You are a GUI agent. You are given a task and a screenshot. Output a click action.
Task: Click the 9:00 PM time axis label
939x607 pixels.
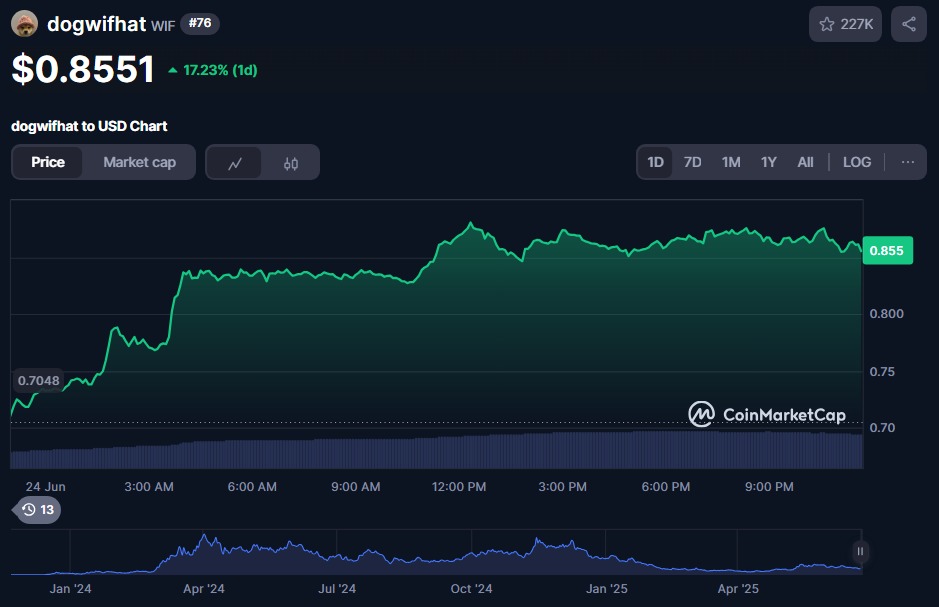(769, 487)
